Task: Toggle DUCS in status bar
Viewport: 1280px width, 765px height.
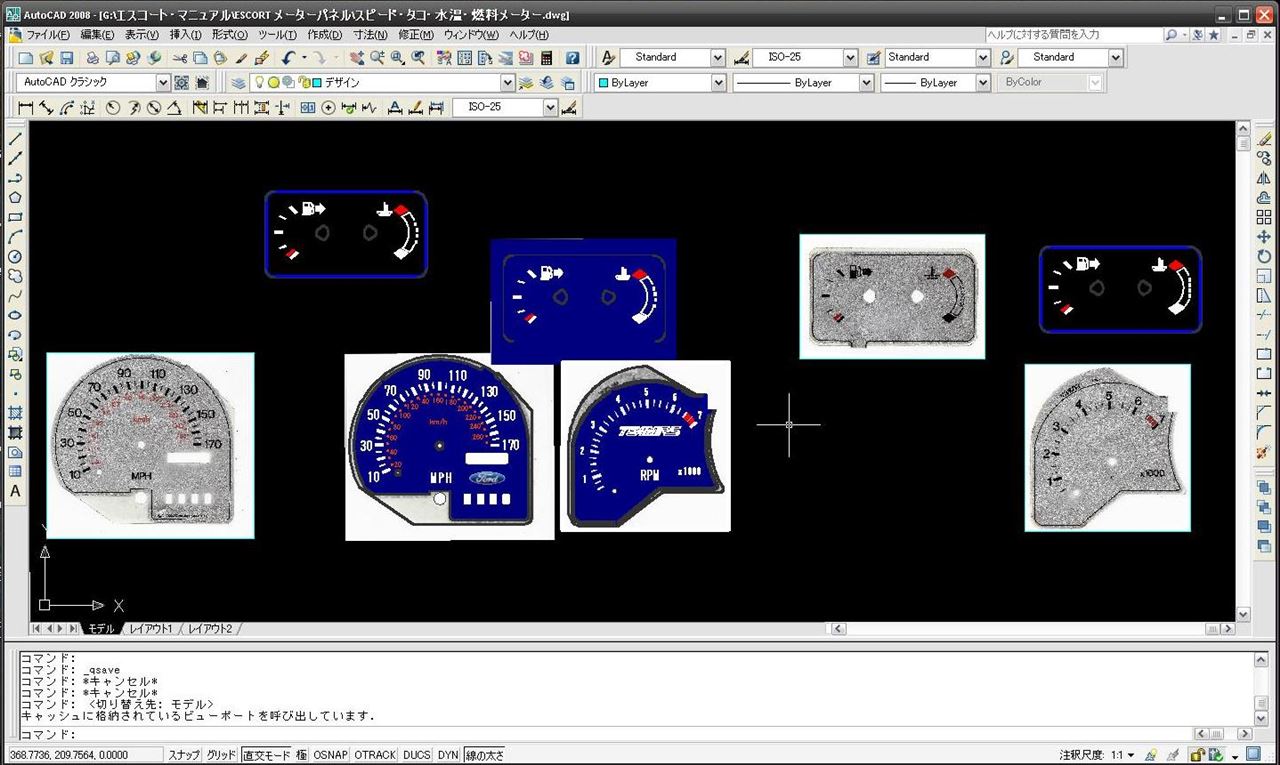Action: point(416,755)
